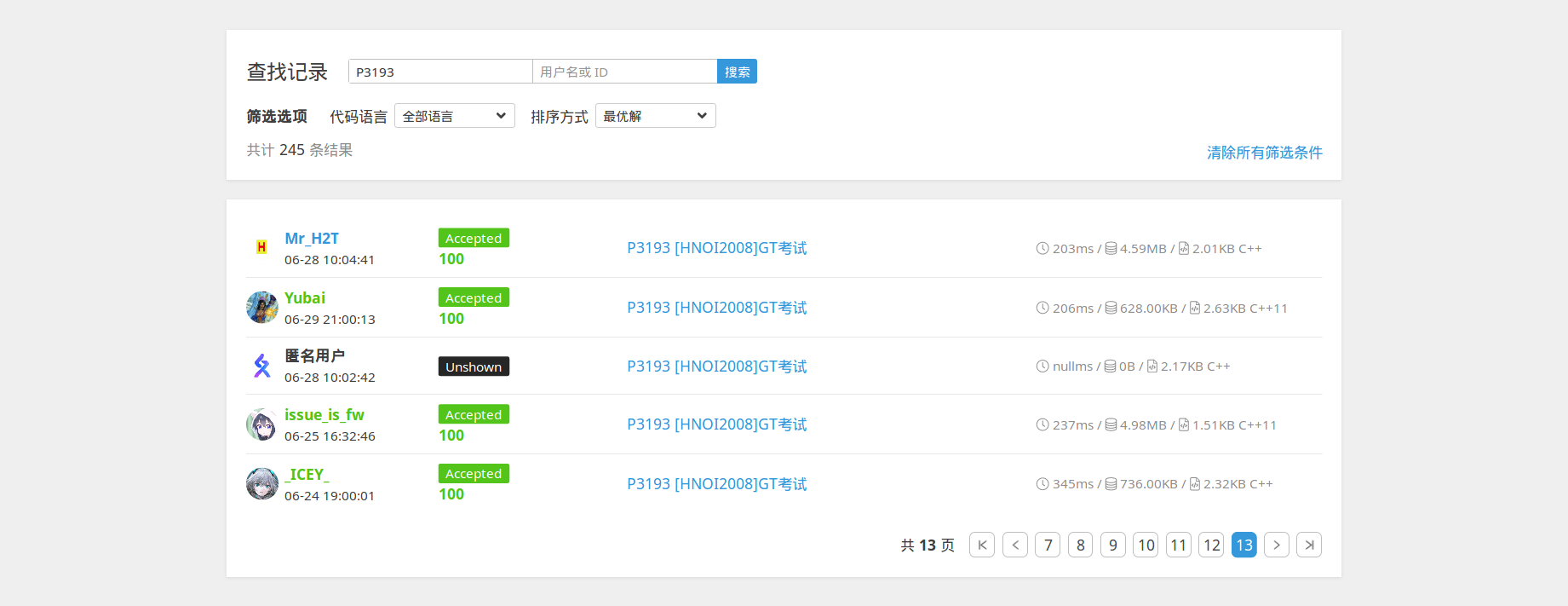Click the Unshown status badge
This screenshot has height=606, width=1568.
point(474,366)
